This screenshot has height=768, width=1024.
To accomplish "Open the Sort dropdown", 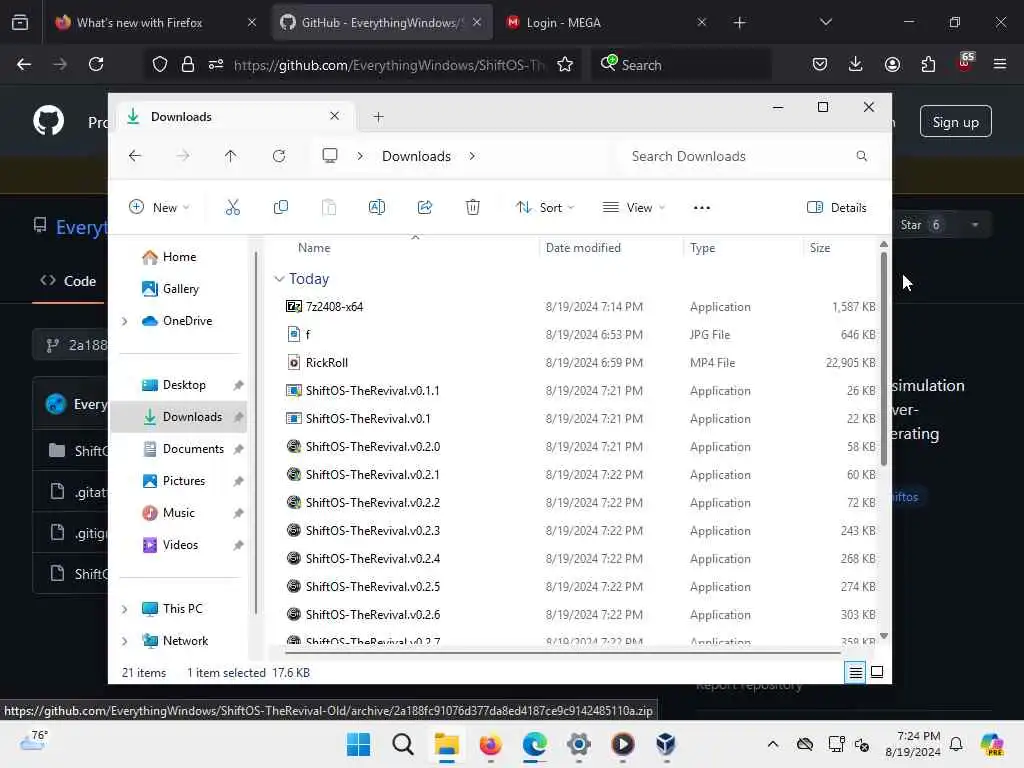I will coord(545,208).
